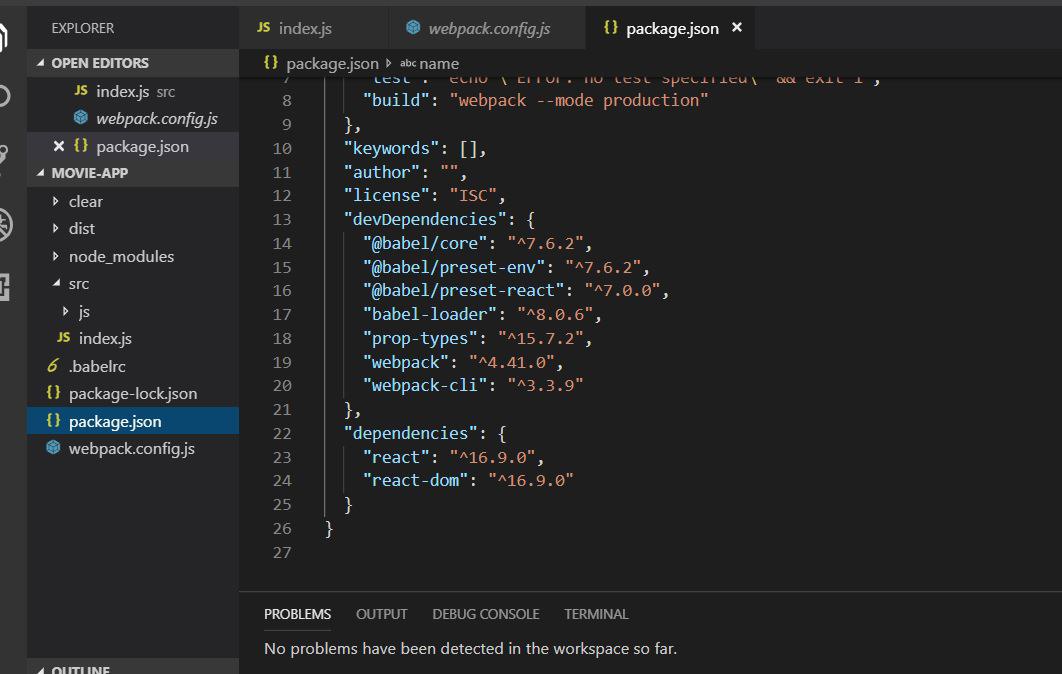Screen dimensions: 1062x674
Task: Click the webpack.config.js file icon in explorer
Action: 54,448
